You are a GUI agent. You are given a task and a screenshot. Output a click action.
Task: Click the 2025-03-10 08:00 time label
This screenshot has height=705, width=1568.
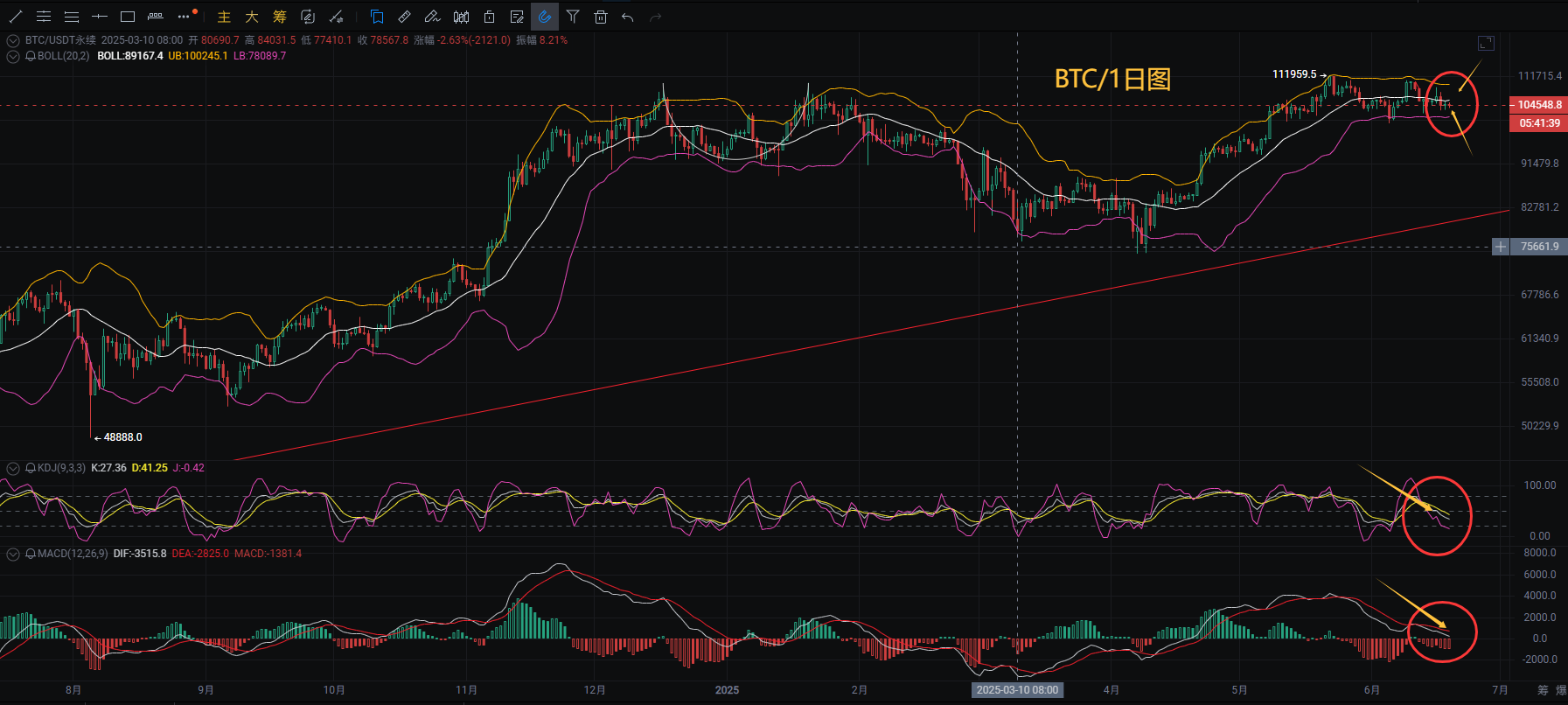[x=1017, y=690]
